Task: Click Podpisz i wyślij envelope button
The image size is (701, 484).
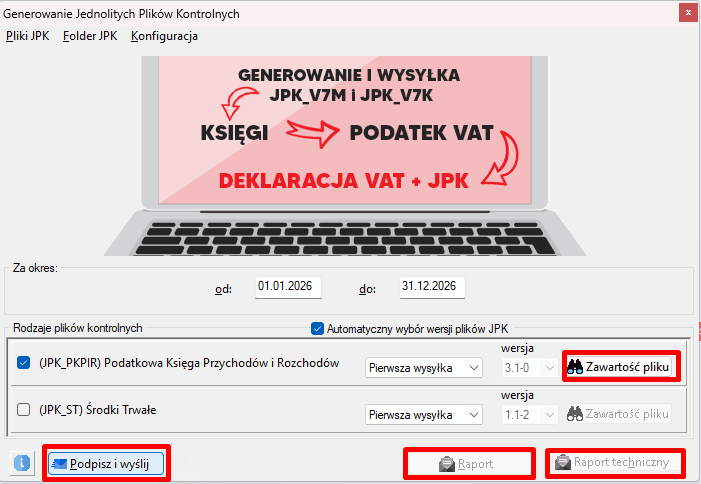Action: [x=105, y=463]
